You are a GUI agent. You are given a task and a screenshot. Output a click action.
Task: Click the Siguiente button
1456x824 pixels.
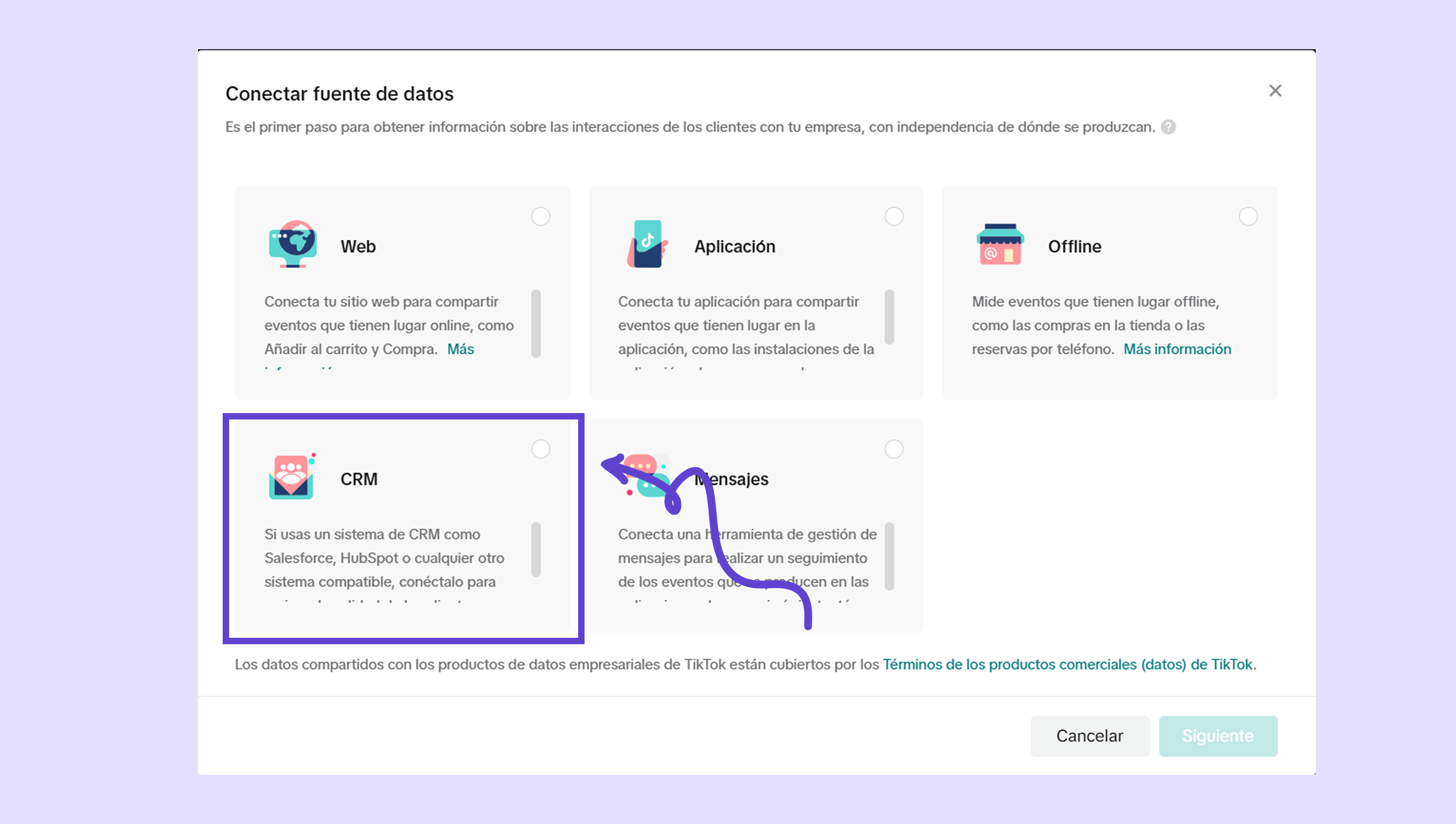point(1218,736)
